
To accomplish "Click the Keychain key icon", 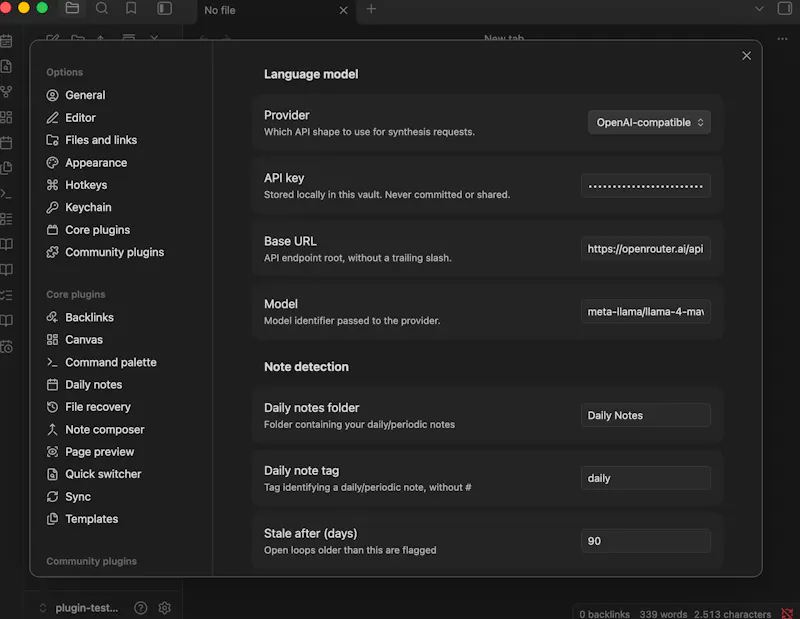I will [53, 207].
